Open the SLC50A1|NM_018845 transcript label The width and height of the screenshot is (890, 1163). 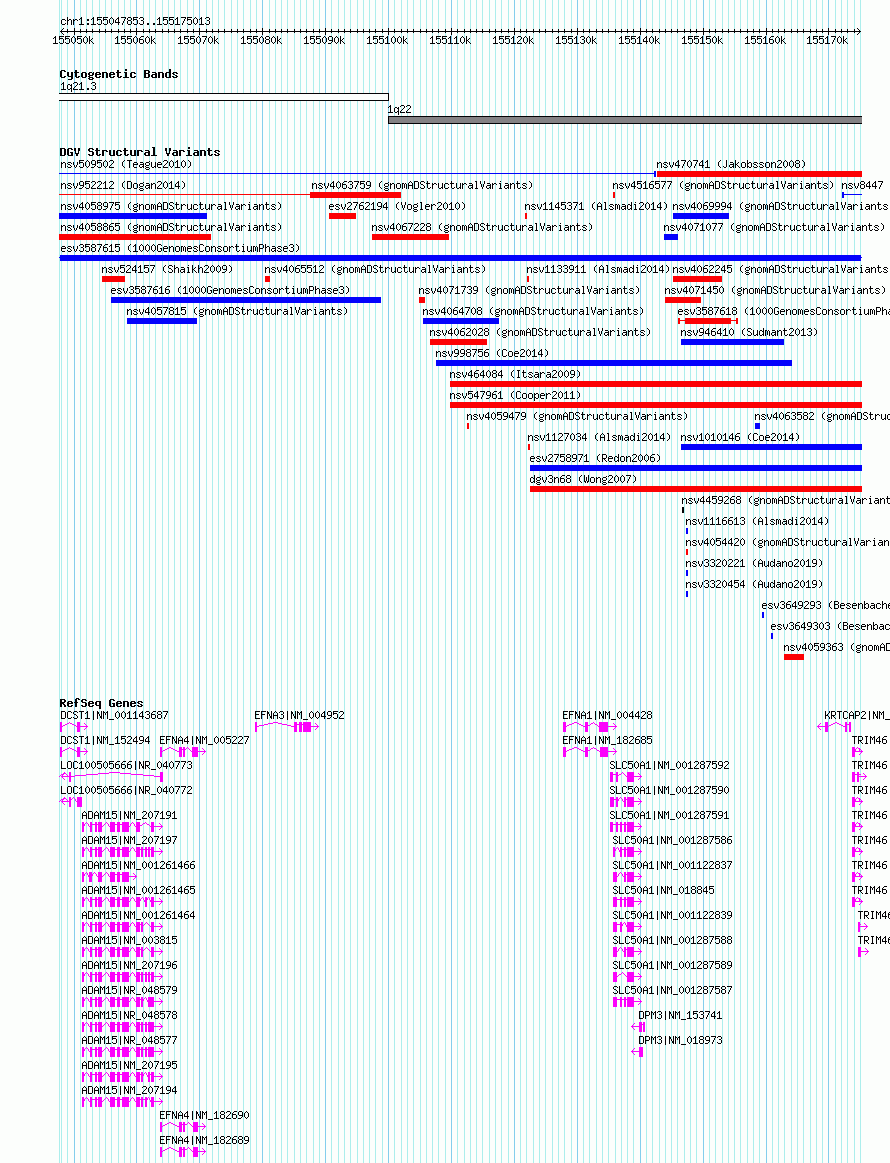(x=663, y=890)
